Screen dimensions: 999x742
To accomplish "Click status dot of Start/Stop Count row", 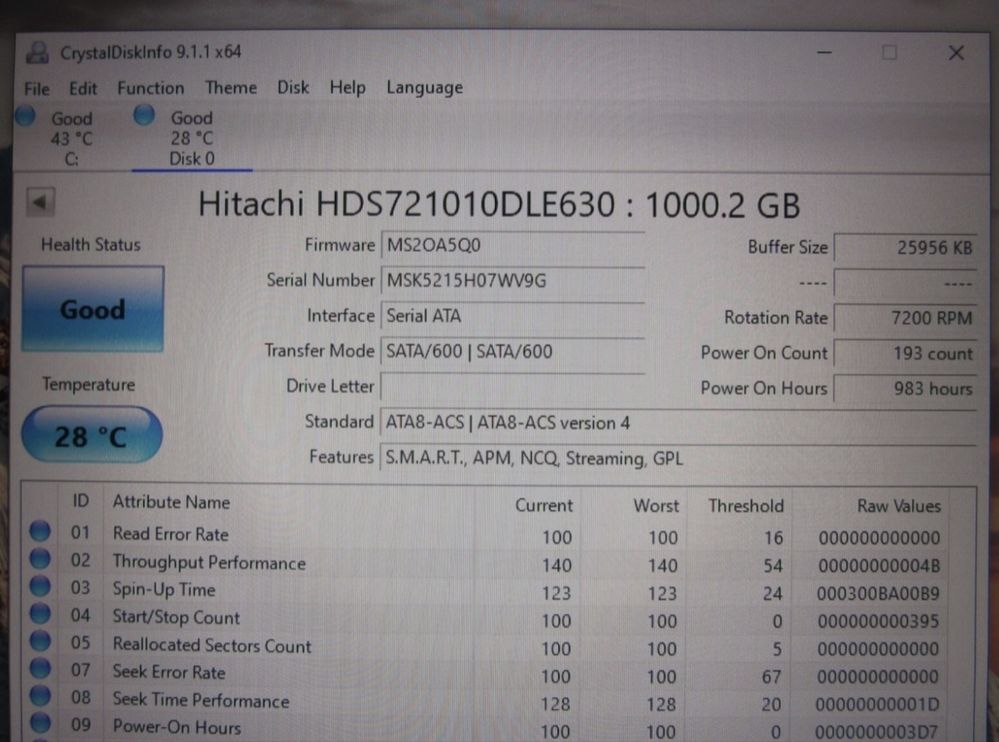I will pos(40,613).
